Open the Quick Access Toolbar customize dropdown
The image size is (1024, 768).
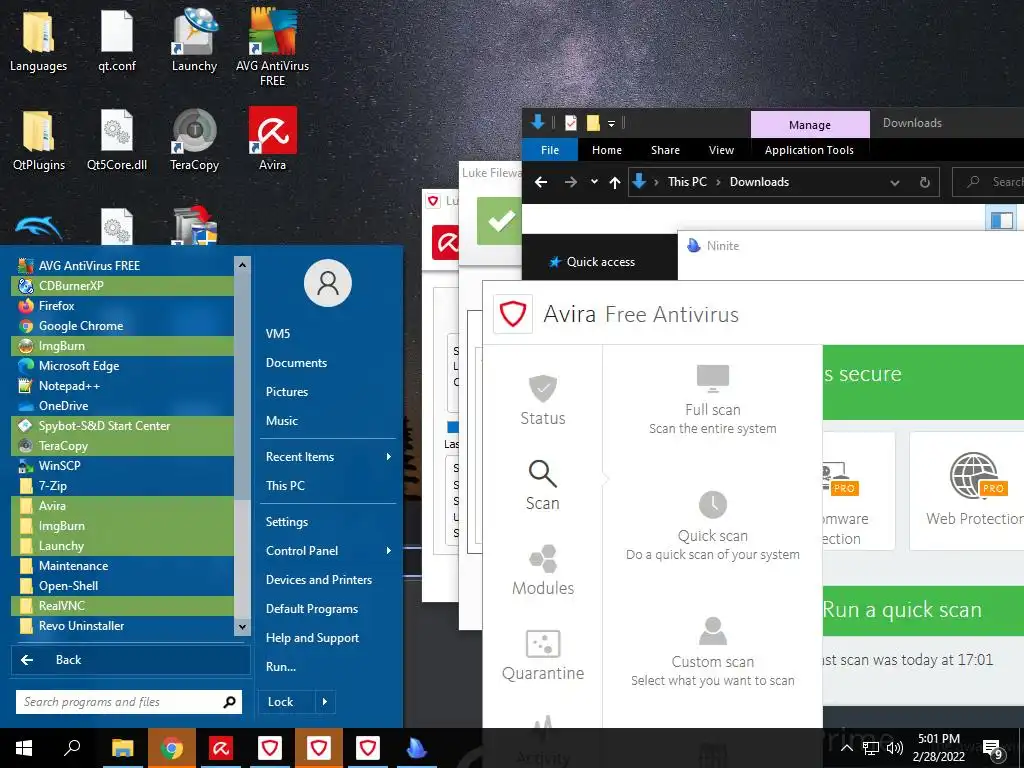611,123
